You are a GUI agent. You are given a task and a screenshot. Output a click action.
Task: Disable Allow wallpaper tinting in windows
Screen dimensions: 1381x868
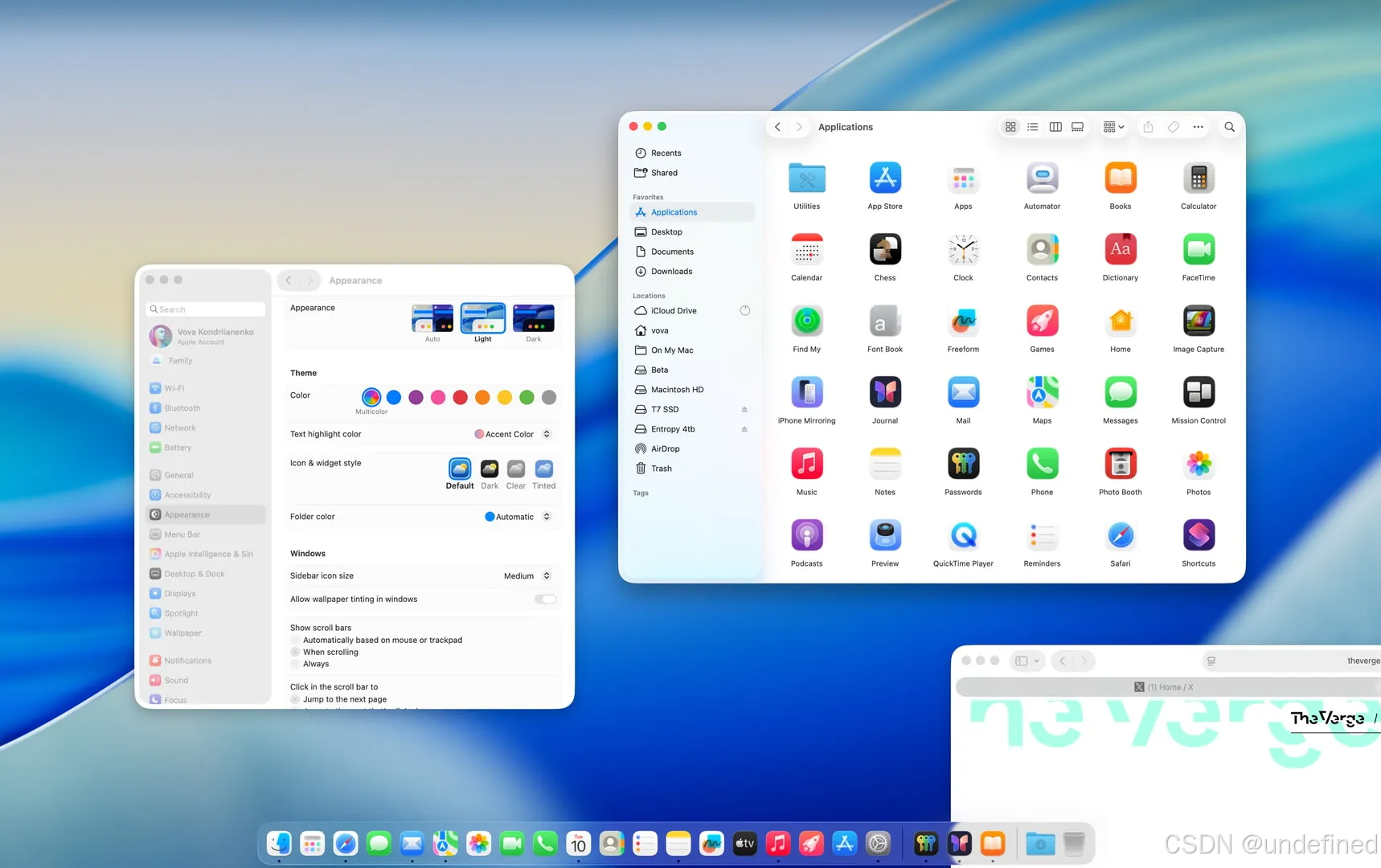[545, 599]
